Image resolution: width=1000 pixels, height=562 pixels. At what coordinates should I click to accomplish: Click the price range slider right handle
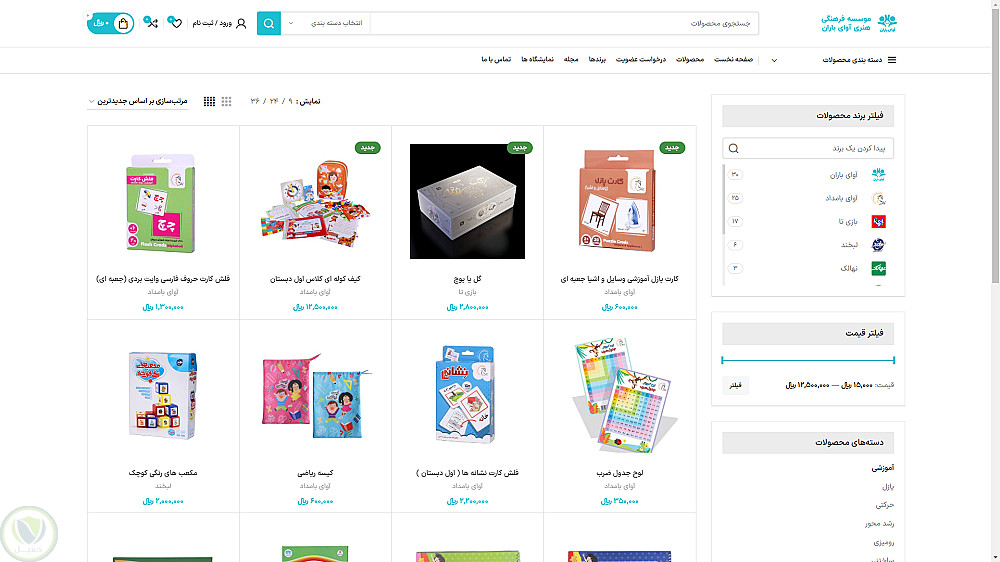pos(893,360)
